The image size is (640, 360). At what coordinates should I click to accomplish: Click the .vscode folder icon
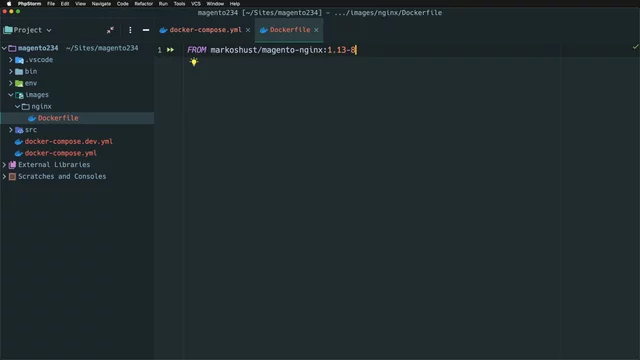pos(19,60)
